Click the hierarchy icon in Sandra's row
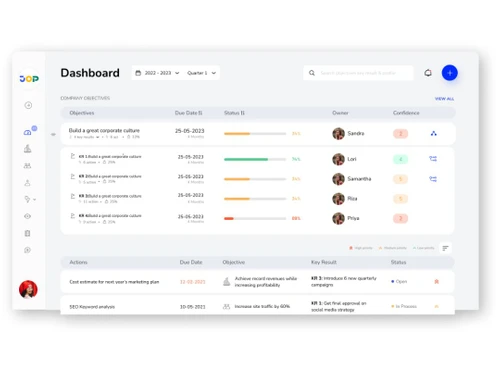This screenshot has width=500, height=375. (x=434, y=134)
